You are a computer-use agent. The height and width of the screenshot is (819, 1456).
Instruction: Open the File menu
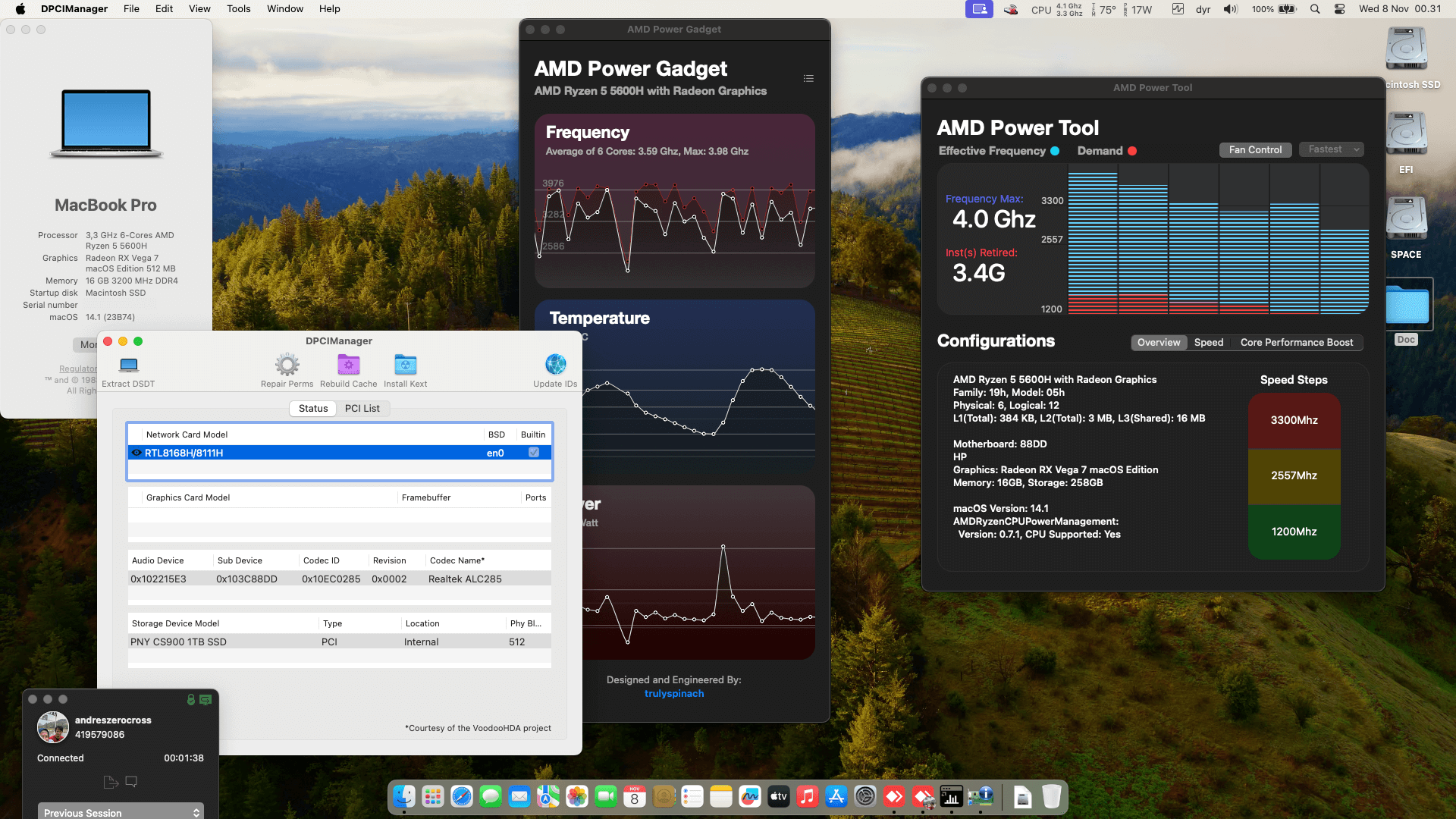[x=131, y=9]
